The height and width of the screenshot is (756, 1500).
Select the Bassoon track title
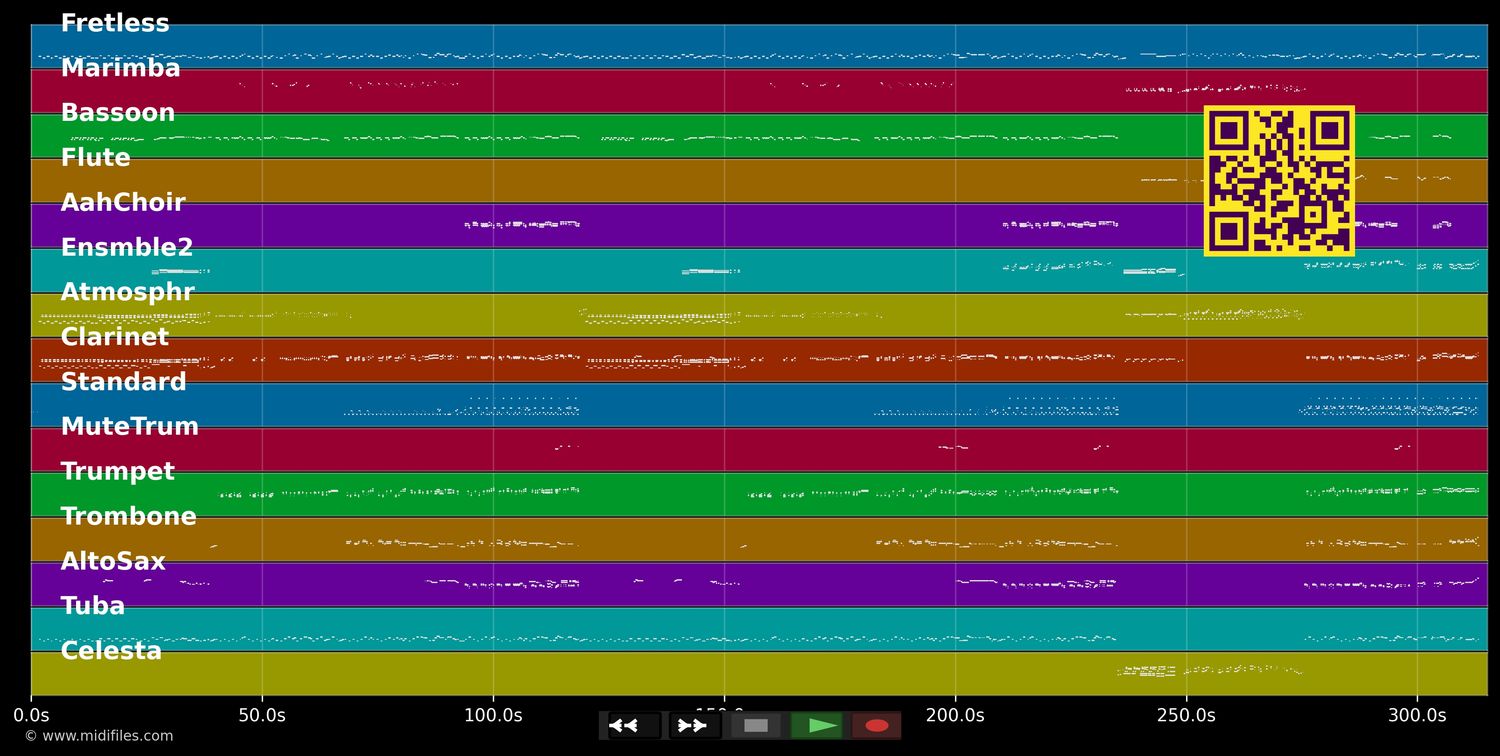(117, 112)
